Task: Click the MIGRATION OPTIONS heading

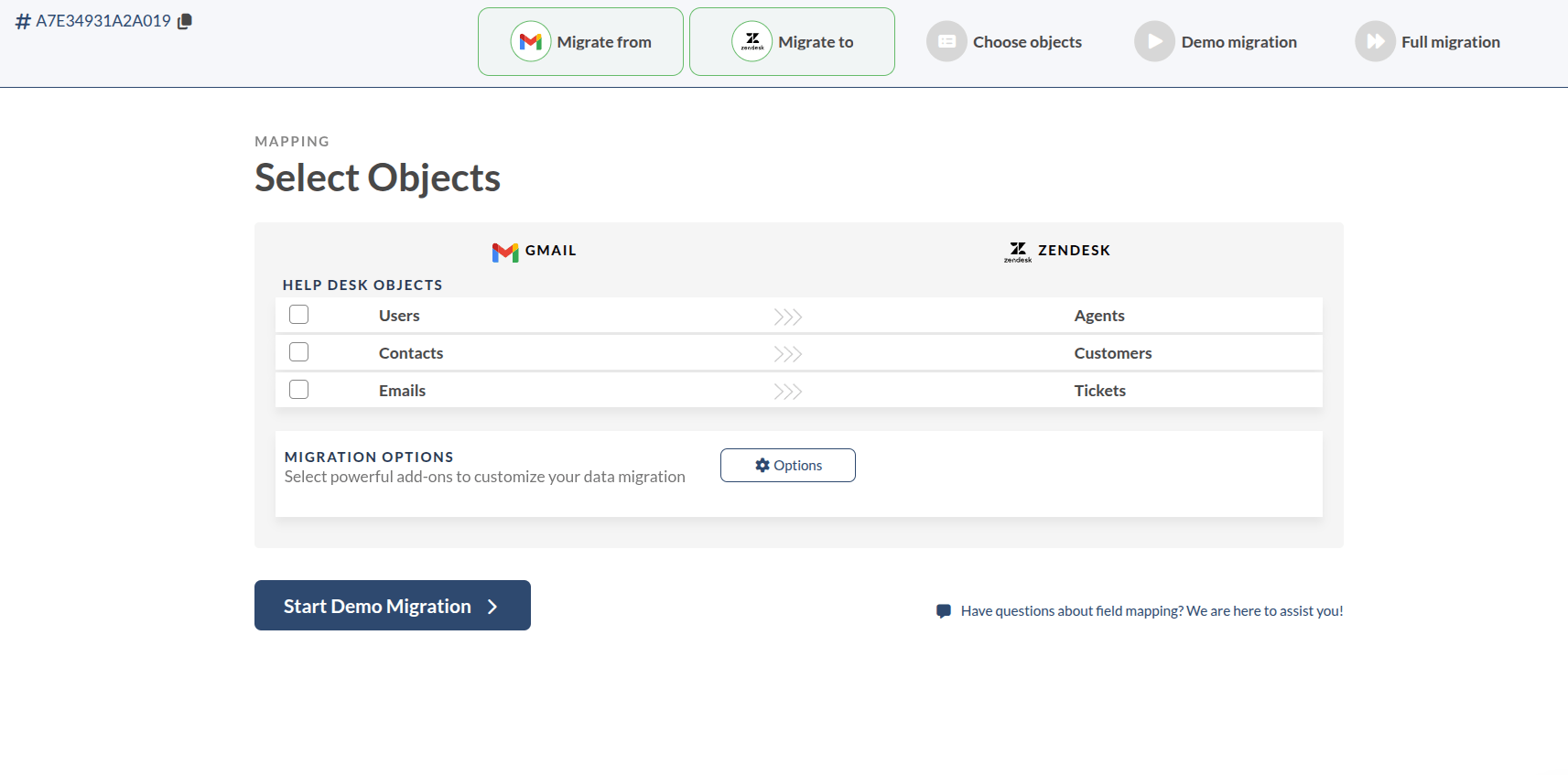Action: point(369,457)
